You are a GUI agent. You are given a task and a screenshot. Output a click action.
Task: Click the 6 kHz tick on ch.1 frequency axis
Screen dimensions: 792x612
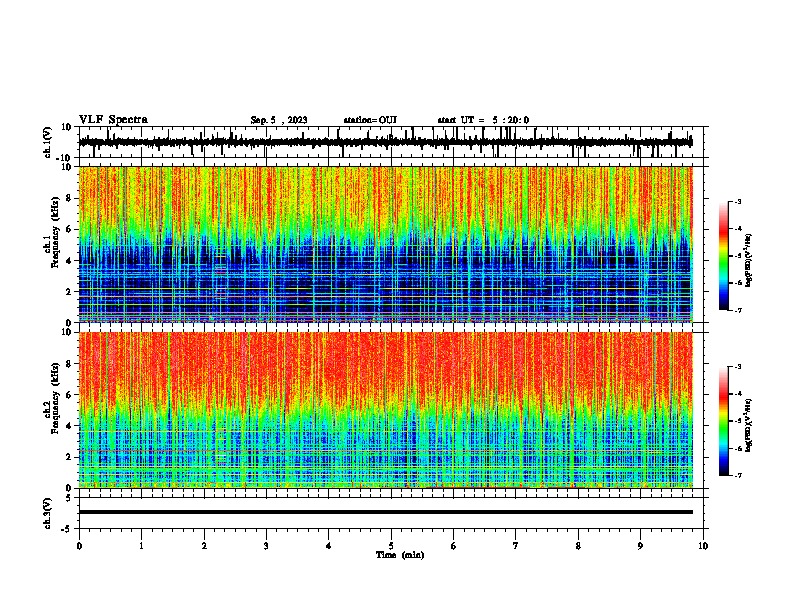[69, 229]
